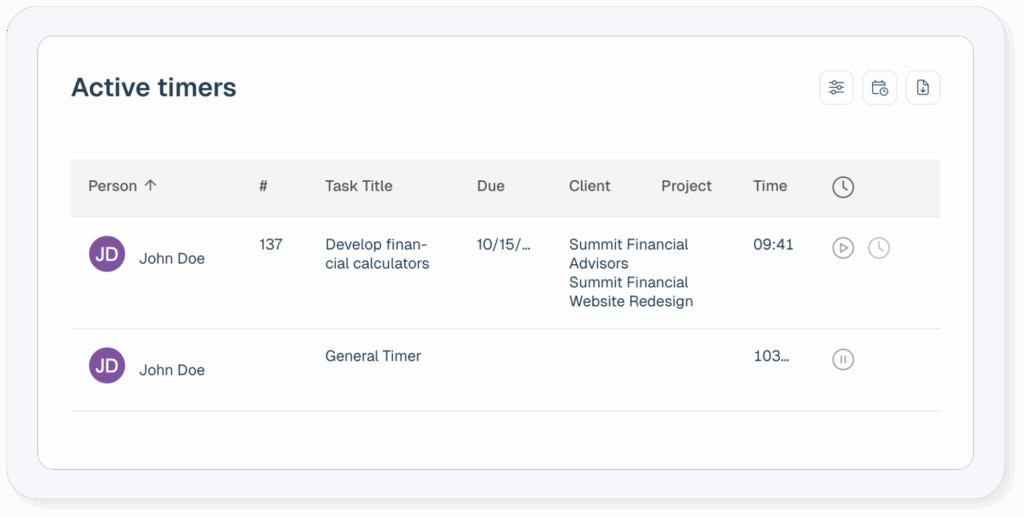Click the Due column header
The width and height of the screenshot is (1024, 518).
[490, 186]
